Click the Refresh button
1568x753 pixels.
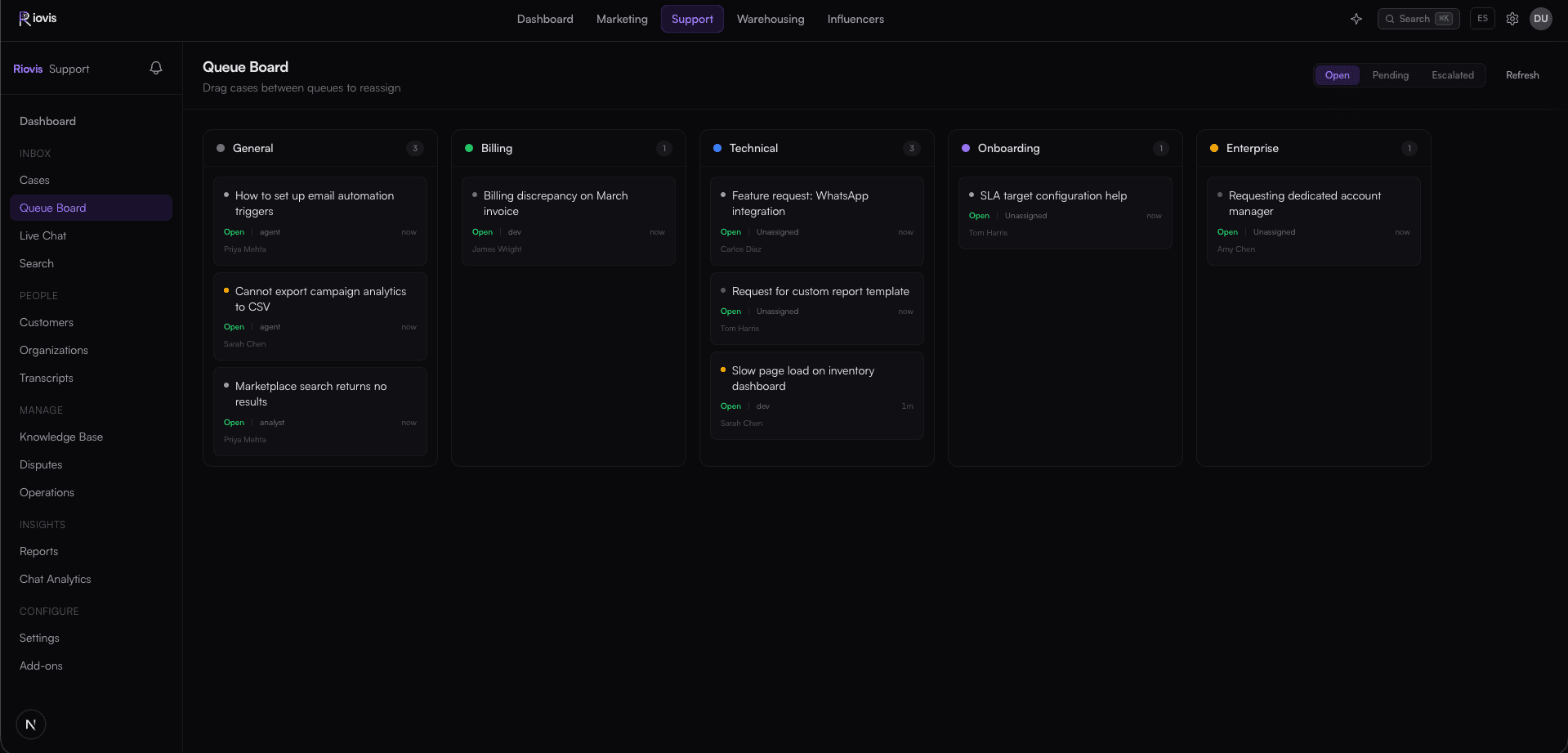(x=1522, y=75)
